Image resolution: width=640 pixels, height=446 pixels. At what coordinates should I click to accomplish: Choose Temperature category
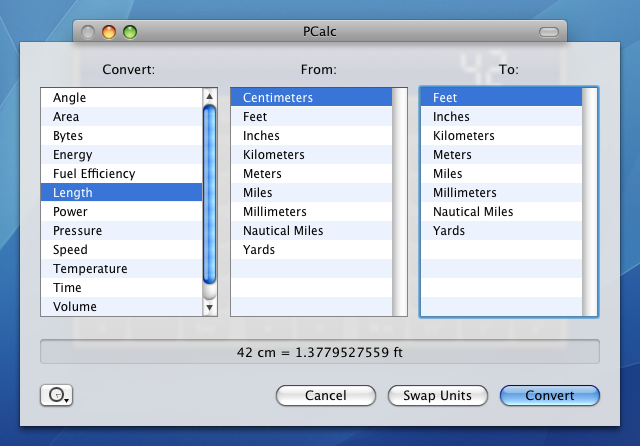pos(121,268)
